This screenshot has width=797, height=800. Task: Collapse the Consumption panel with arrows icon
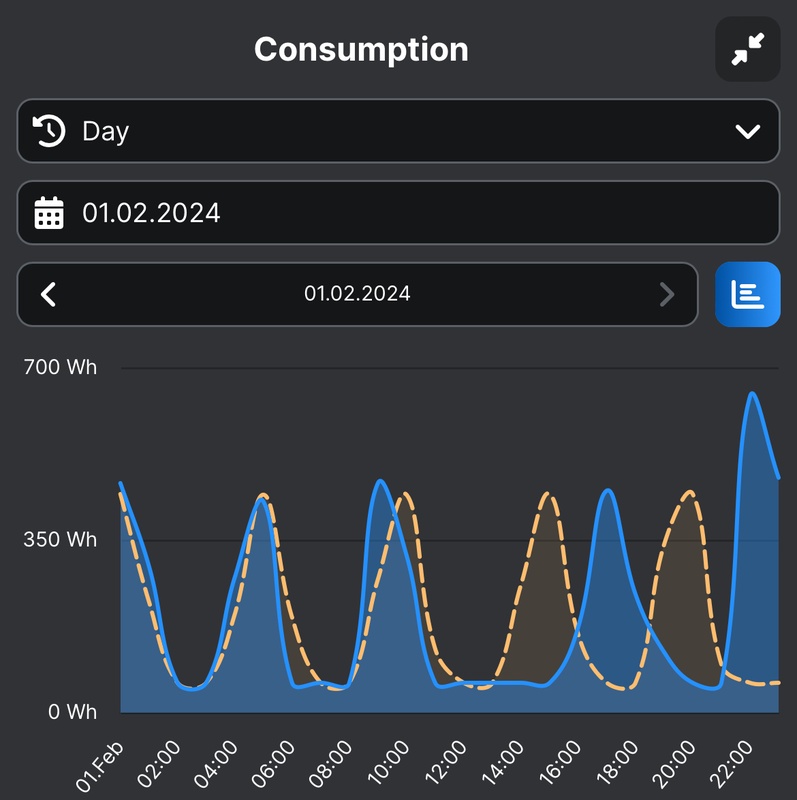click(x=747, y=49)
